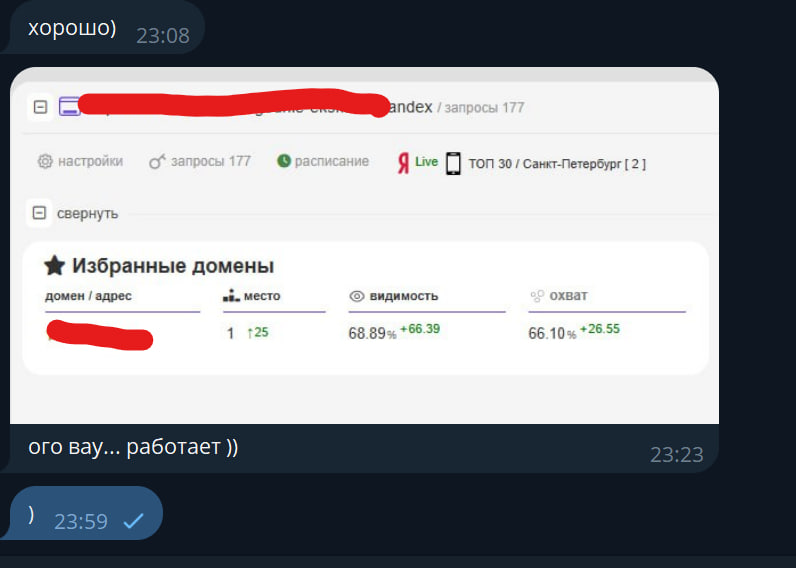796x568 pixels.
Task: Click the settings gear icon near настройки
Action: point(45,161)
